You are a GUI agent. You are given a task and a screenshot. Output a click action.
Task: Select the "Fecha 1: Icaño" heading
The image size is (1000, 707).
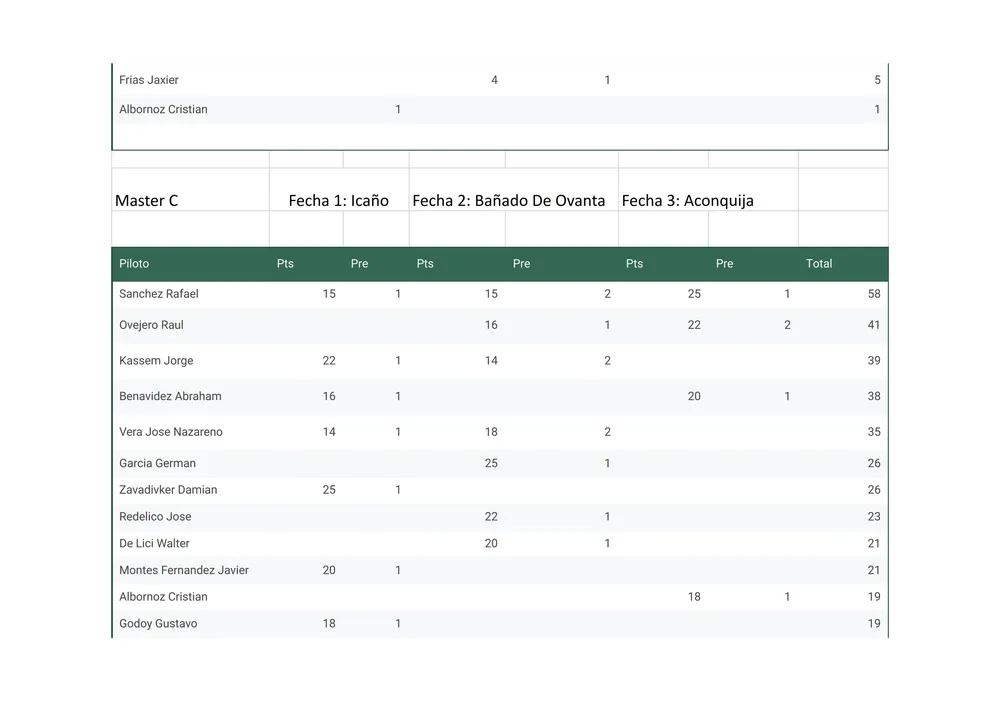click(338, 201)
